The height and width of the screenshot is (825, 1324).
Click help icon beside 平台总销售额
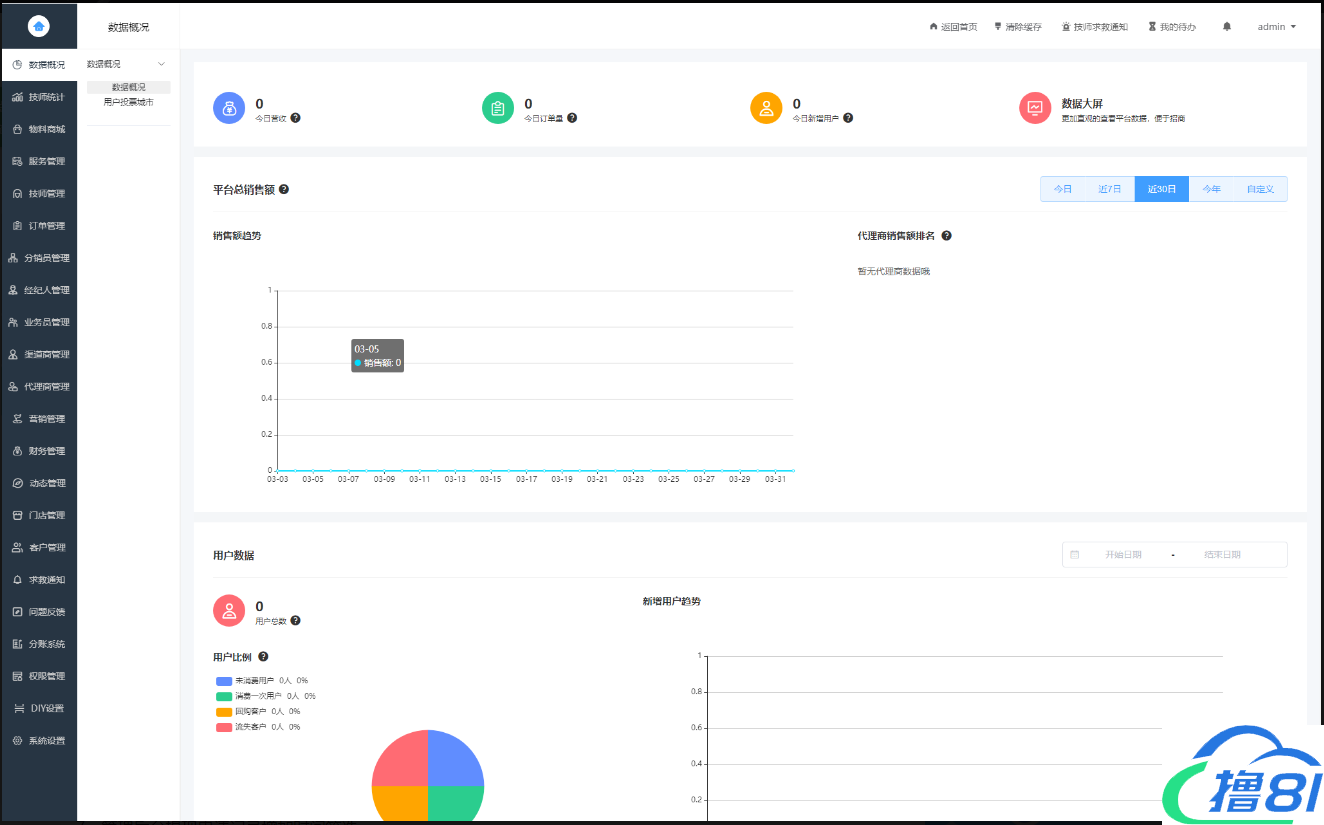click(x=284, y=189)
